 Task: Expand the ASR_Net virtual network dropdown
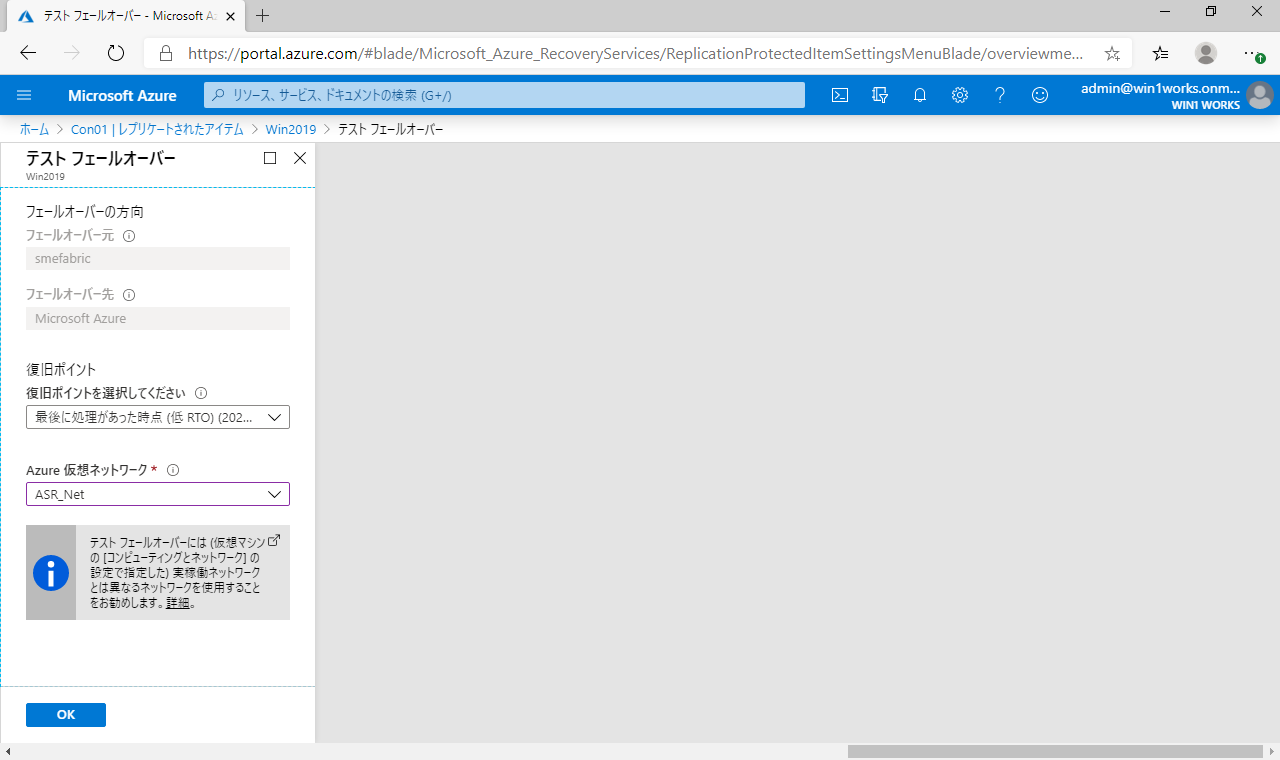pos(158,494)
